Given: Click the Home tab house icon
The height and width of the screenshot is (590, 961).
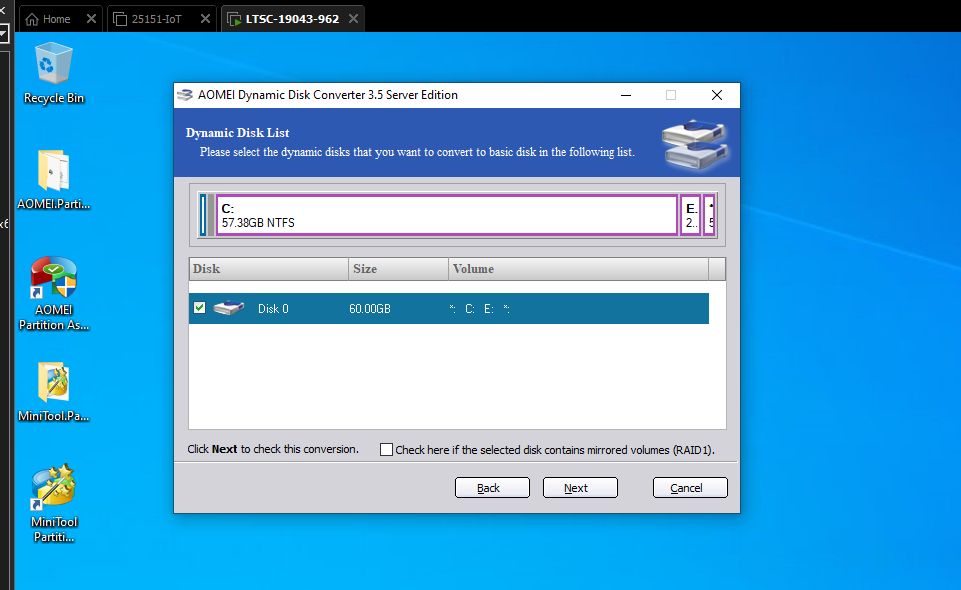Looking at the screenshot, I should [32, 19].
